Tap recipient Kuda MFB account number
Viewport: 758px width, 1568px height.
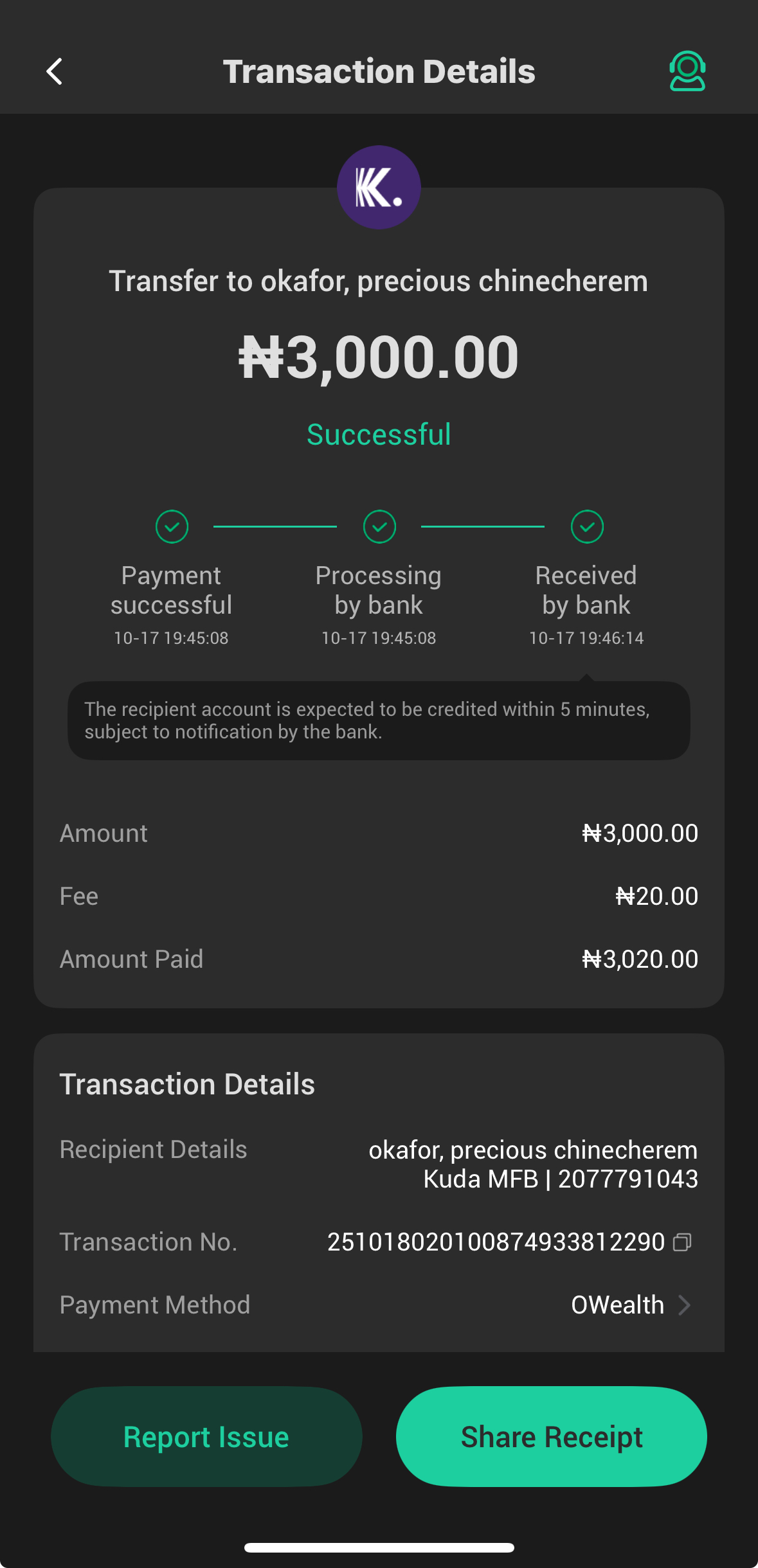[x=627, y=1179]
